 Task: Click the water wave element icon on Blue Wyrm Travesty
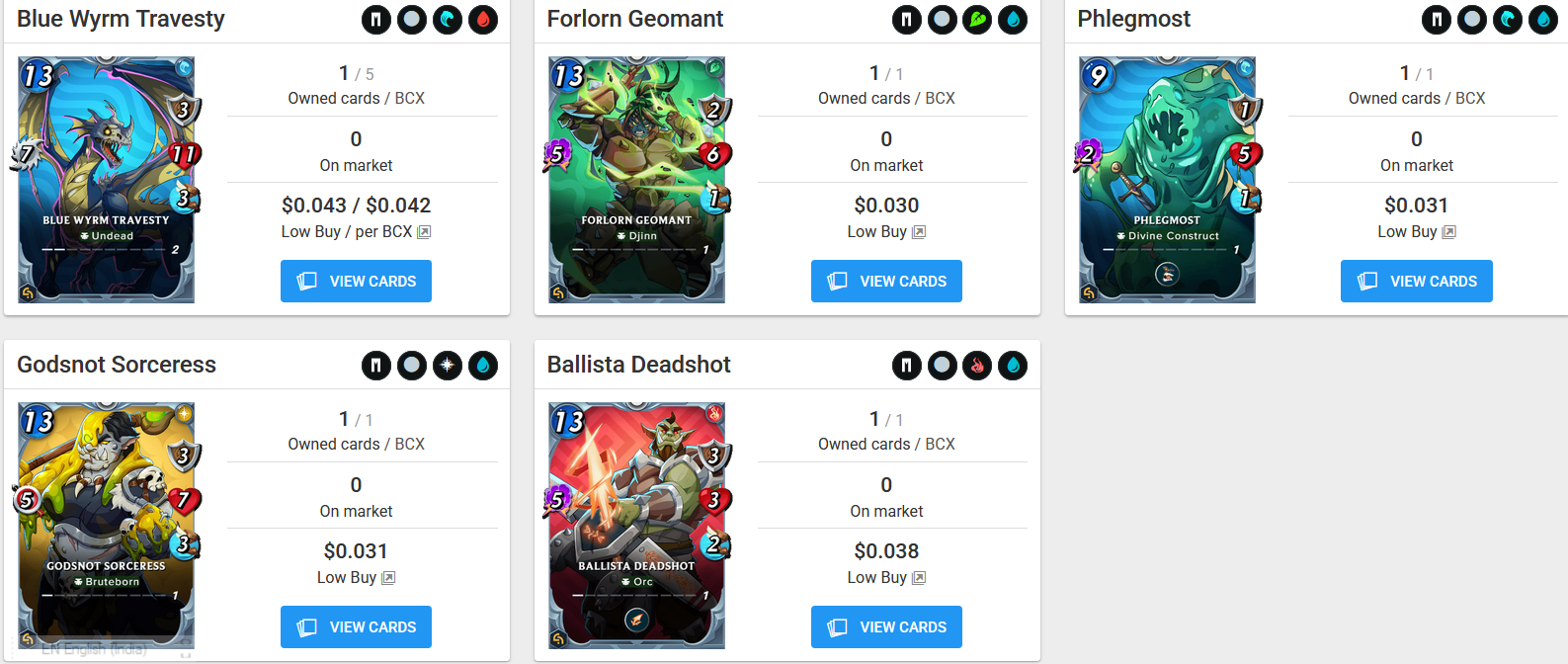448,20
